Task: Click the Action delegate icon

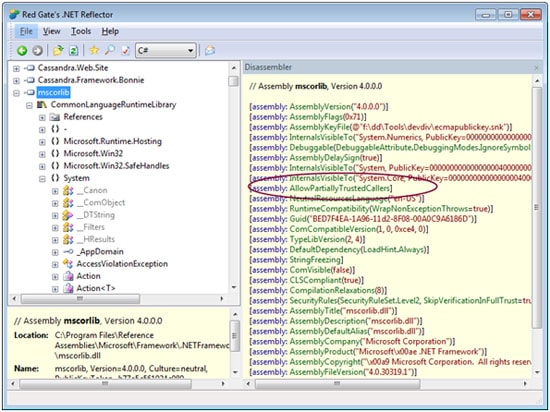Action: click(68, 276)
